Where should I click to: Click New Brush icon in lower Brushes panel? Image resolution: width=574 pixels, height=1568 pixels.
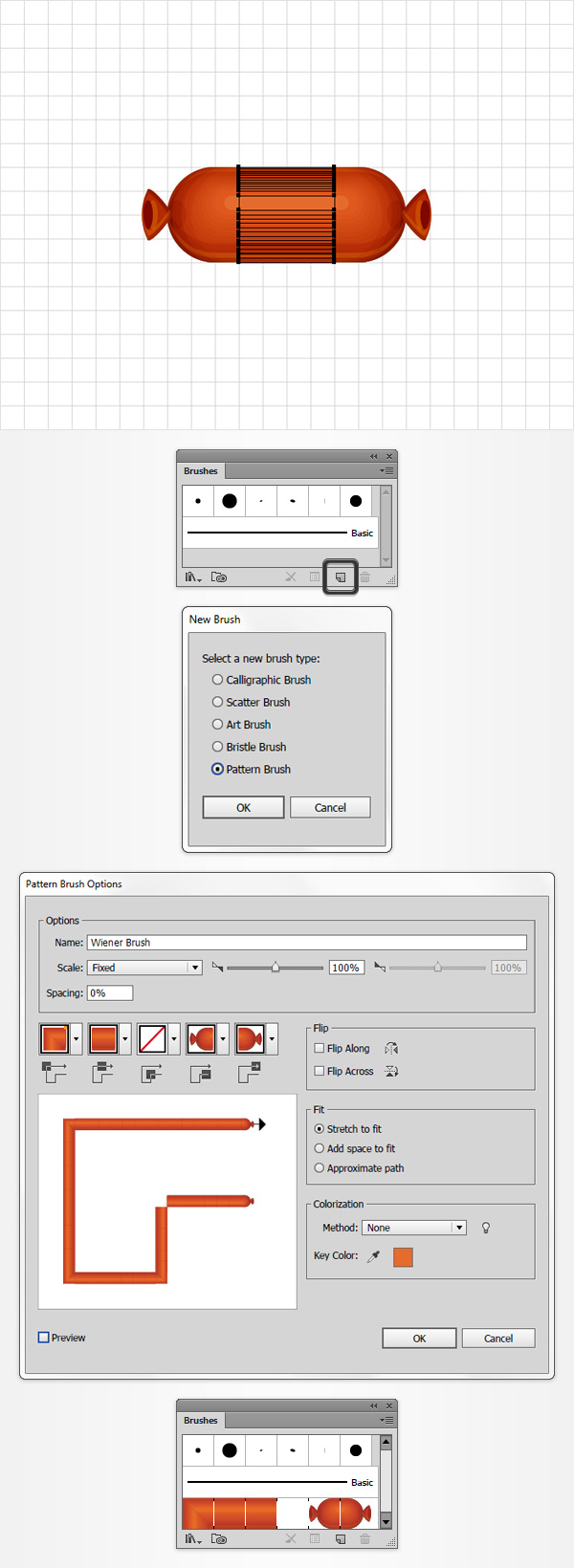point(341,1539)
